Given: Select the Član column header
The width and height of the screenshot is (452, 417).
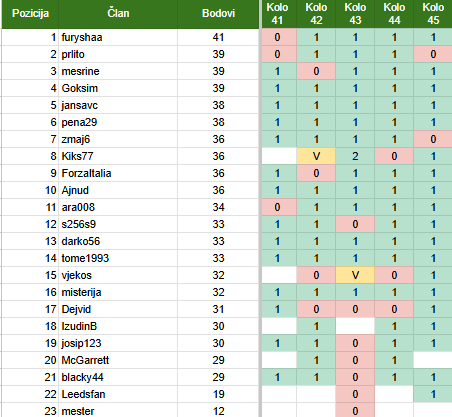Looking at the screenshot, I should pyautogui.click(x=118, y=14).
